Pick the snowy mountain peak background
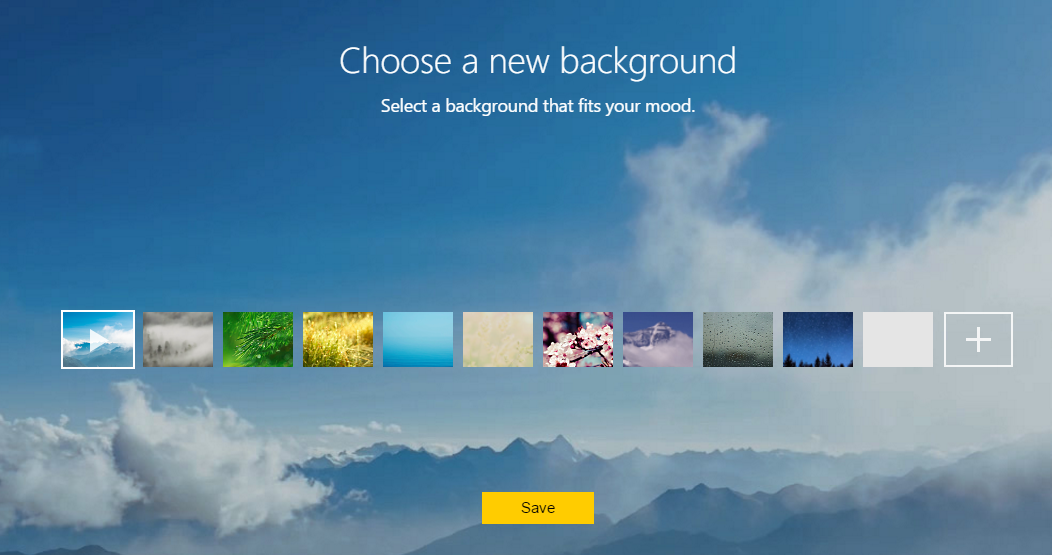This screenshot has height=555, width=1052. 658,340
